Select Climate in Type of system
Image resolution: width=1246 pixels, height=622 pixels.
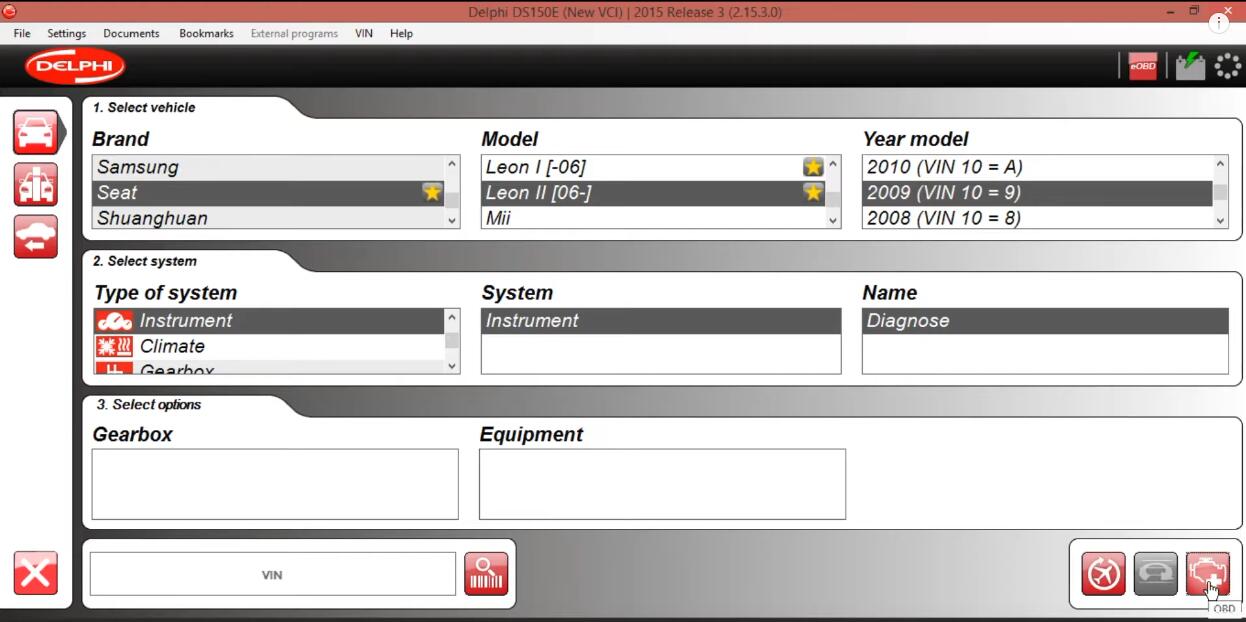(268, 347)
